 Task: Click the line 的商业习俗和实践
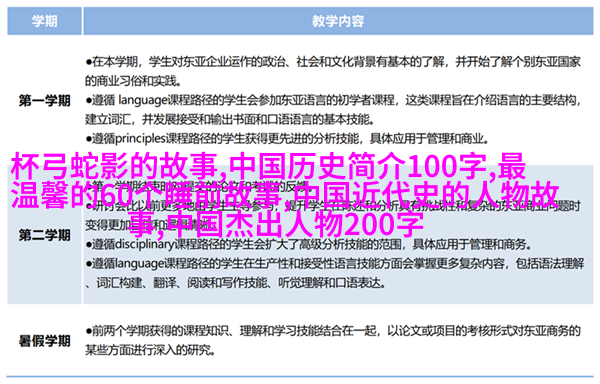(x=132, y=81)
